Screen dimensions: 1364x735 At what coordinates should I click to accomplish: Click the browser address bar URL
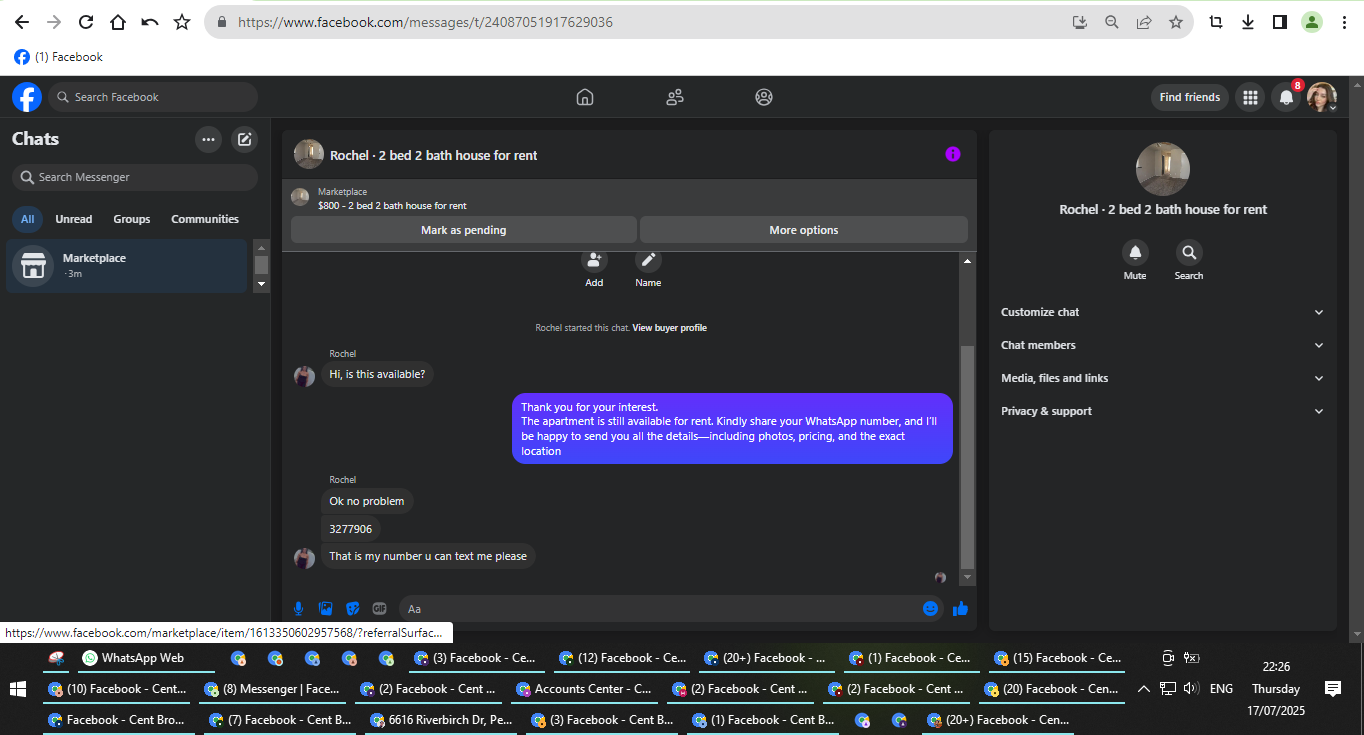point(426,22)
